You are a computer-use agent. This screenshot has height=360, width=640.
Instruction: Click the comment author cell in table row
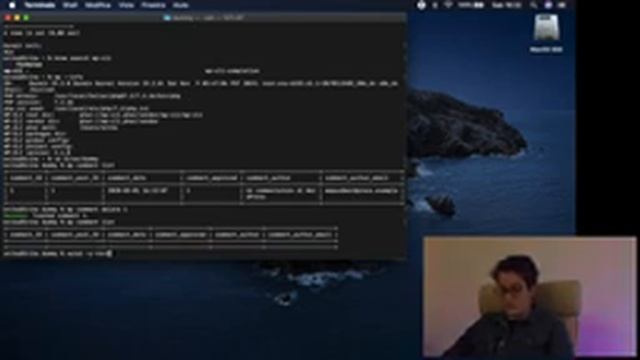pyautogui.click(x=280, y=193)
